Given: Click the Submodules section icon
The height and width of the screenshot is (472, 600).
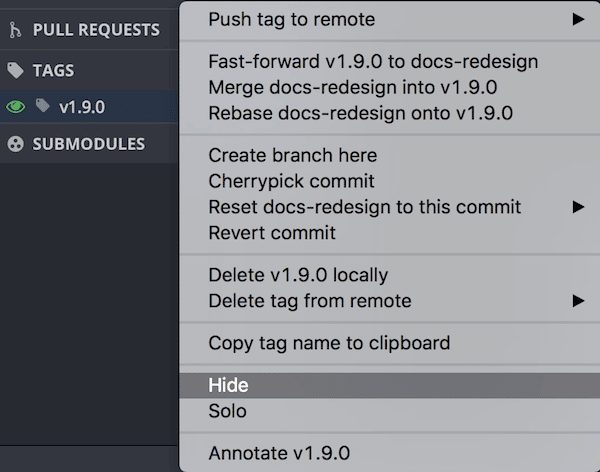Looking at the screenshot, I should coord(15,144).
